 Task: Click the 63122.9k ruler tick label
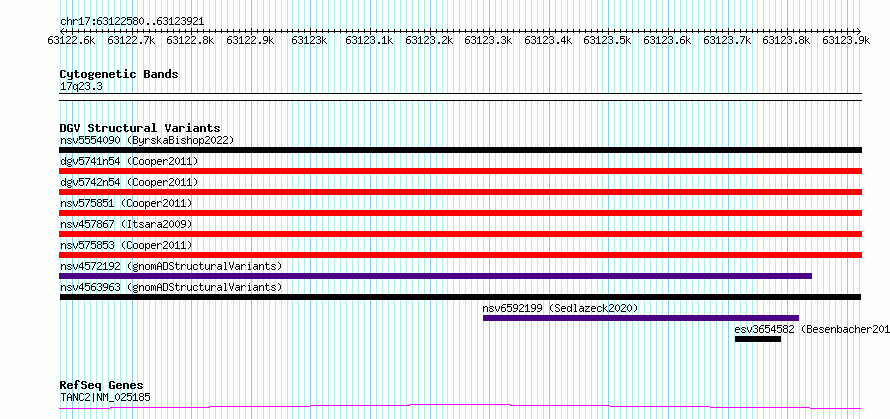tap(250, 40)
